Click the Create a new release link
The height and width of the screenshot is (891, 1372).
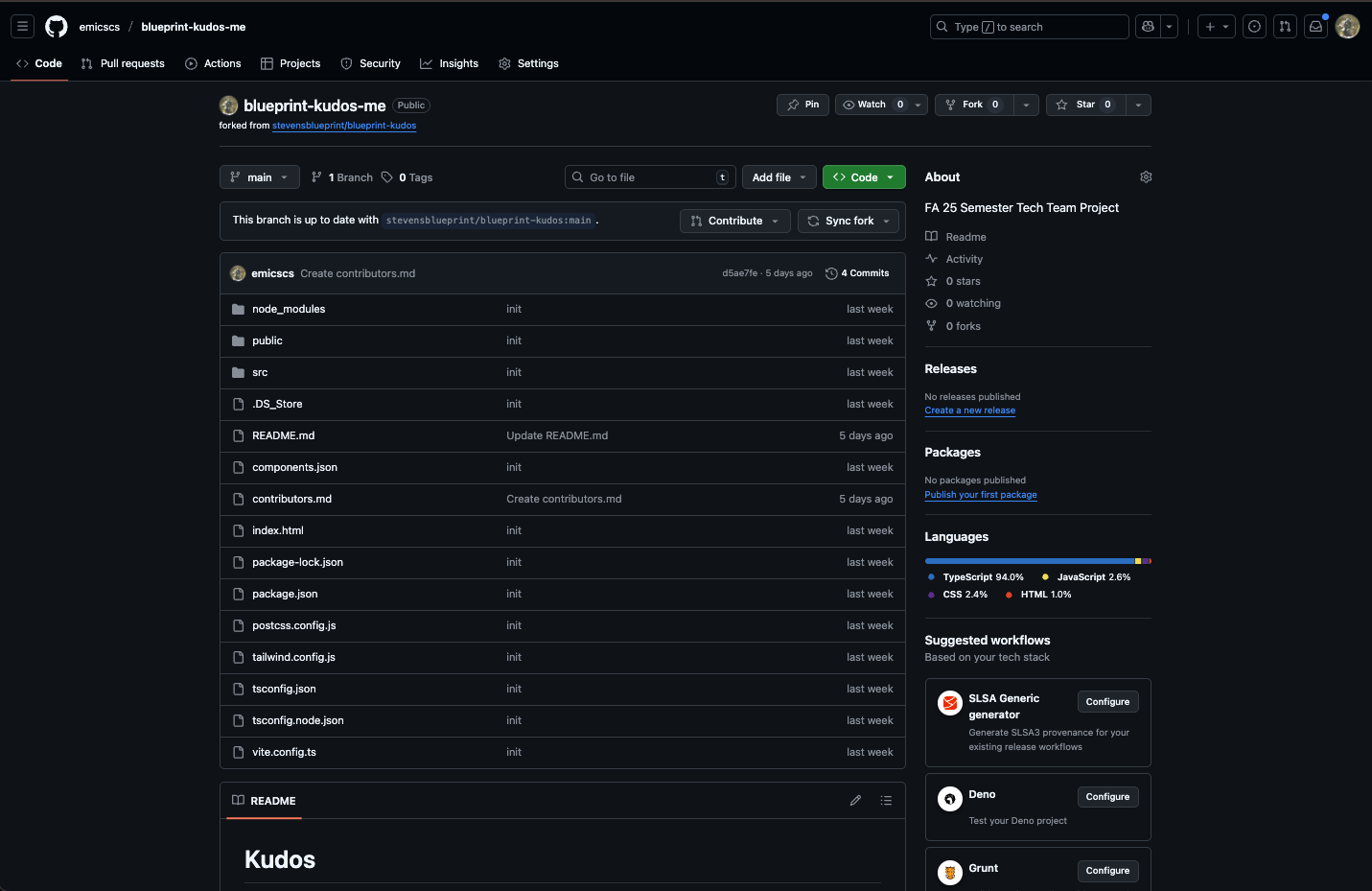969,410
